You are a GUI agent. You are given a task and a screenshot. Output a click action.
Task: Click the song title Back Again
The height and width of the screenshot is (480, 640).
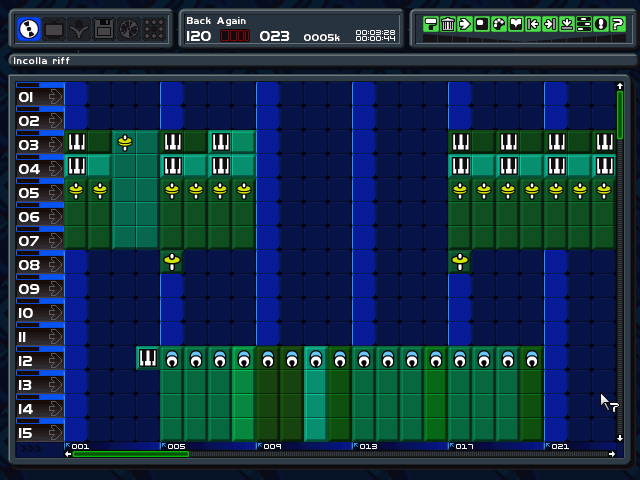coord(216,21)
